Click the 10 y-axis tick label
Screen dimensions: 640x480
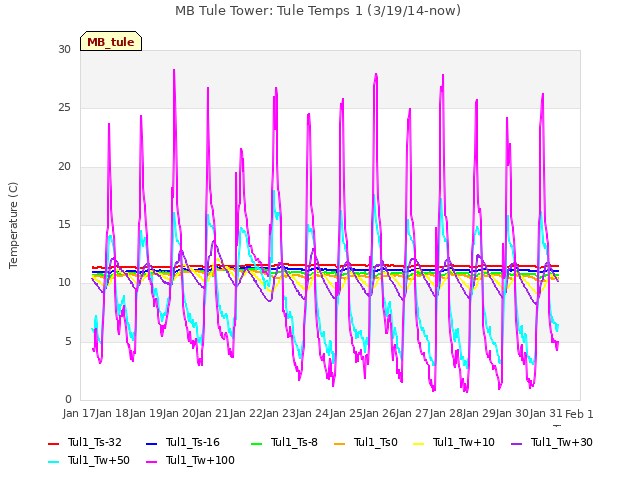(64, 282)
